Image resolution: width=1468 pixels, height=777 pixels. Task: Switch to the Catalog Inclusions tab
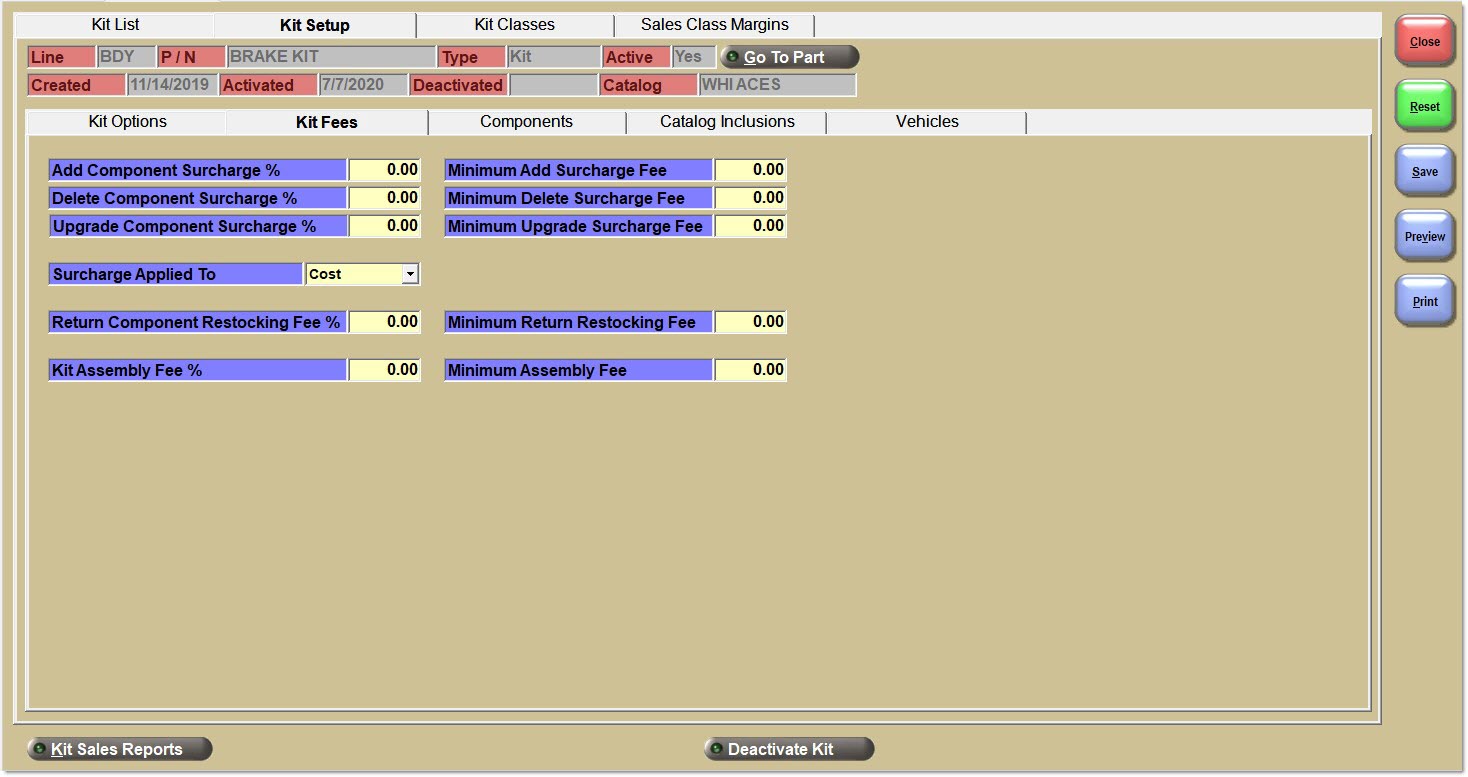(x=726, y=121)
